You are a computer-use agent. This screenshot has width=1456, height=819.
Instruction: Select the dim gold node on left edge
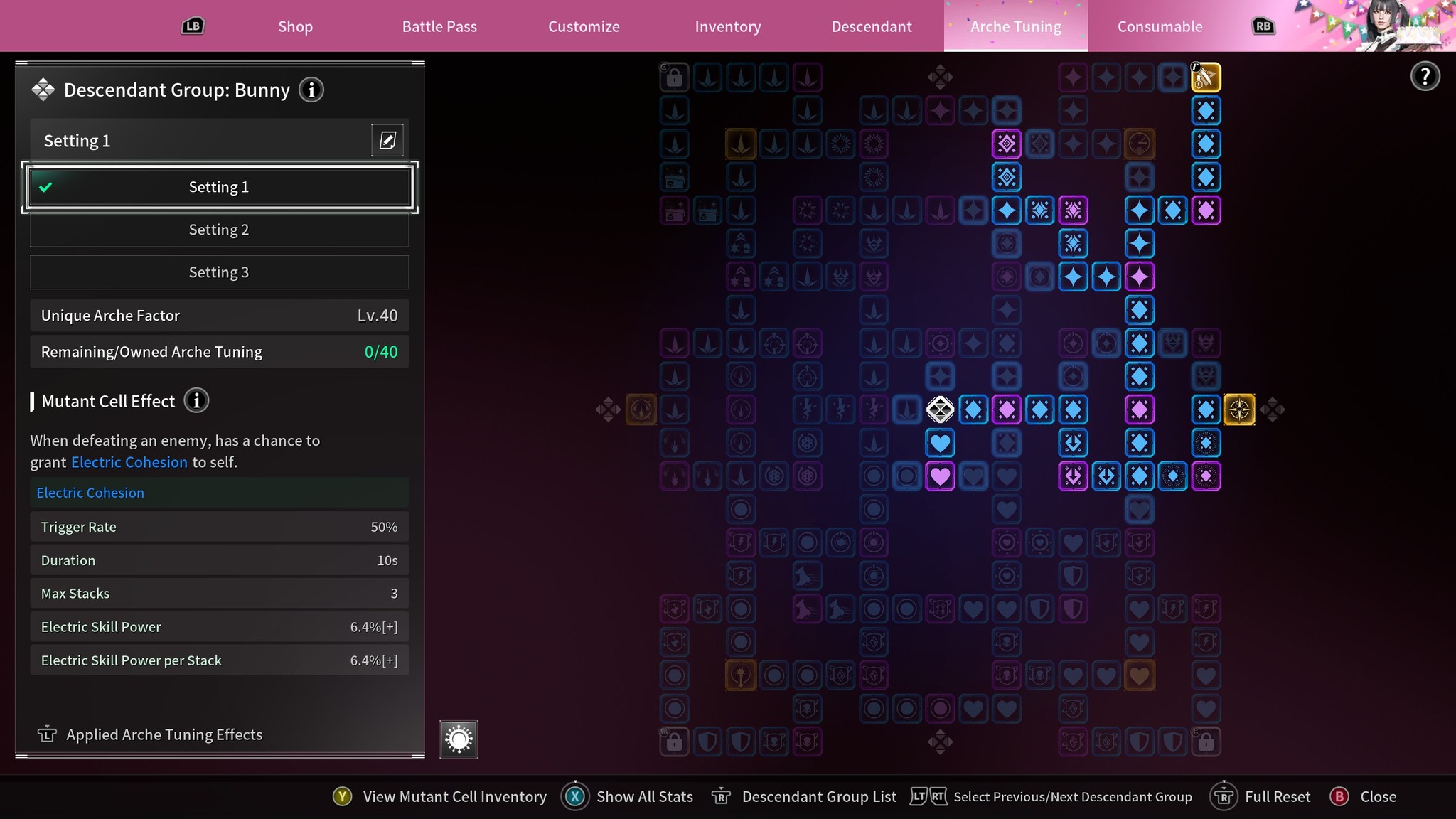(641, 409)
